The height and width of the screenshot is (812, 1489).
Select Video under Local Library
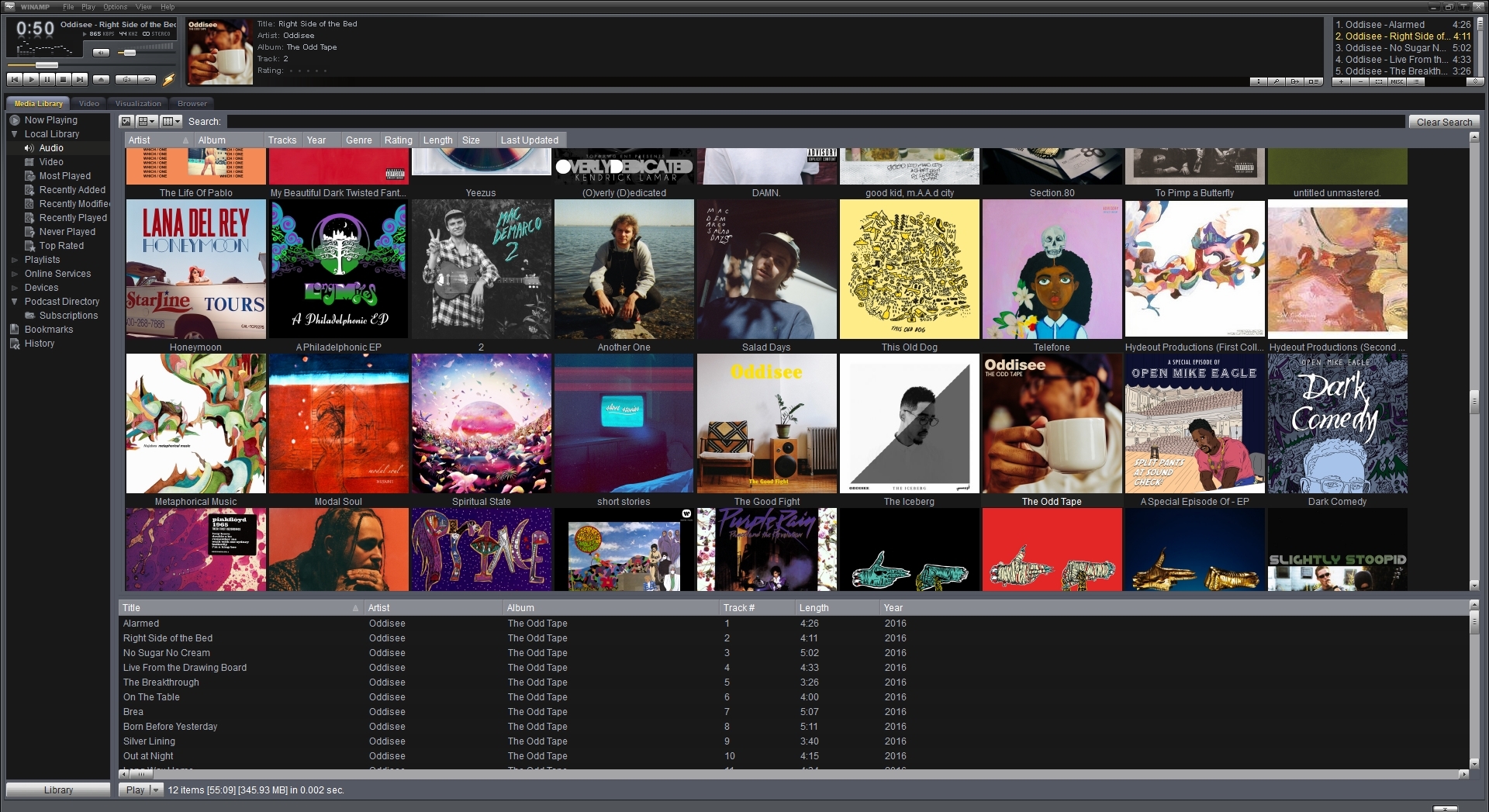click(x=51, y=162)
